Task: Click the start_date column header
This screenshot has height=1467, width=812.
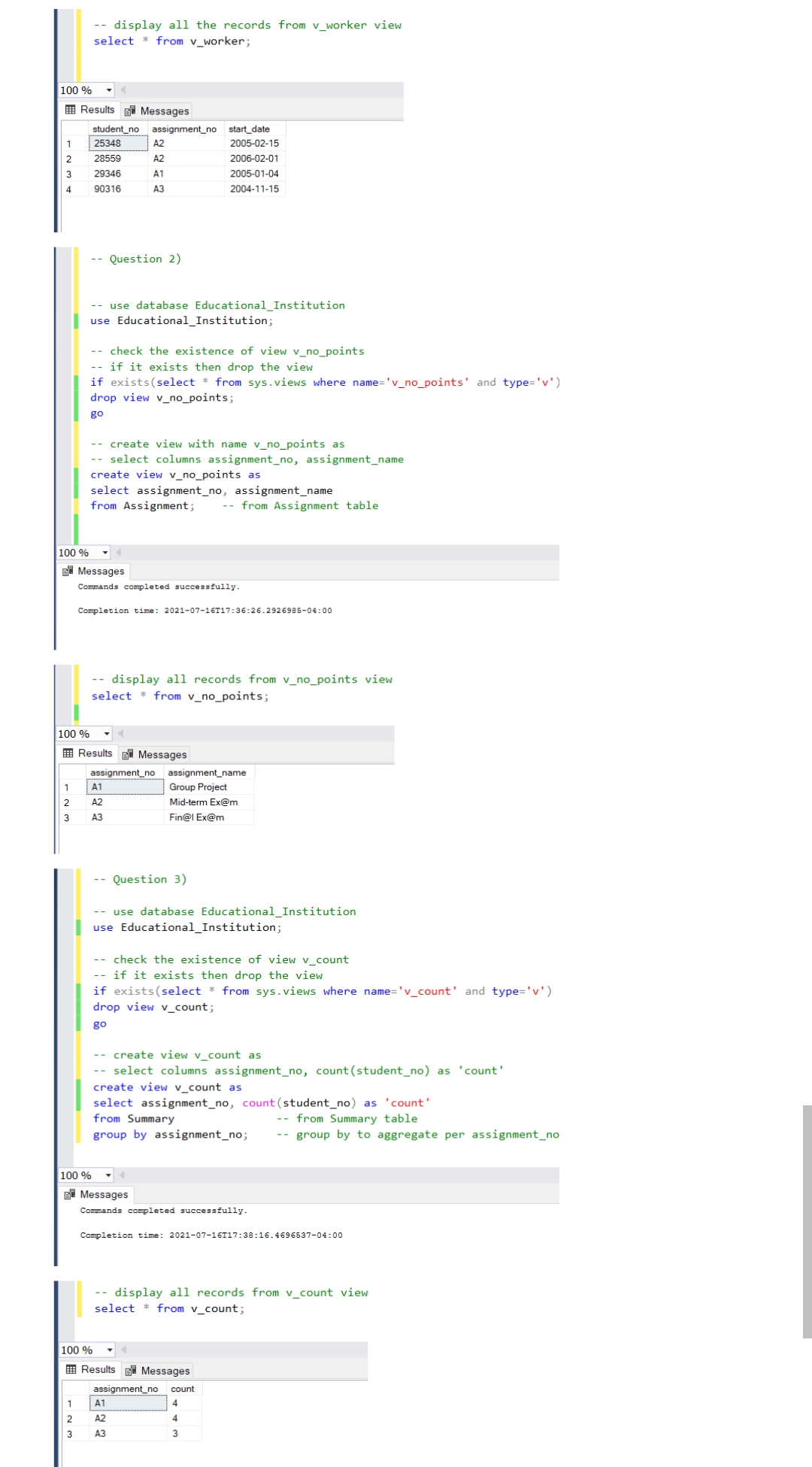Action: click(249, 129)
